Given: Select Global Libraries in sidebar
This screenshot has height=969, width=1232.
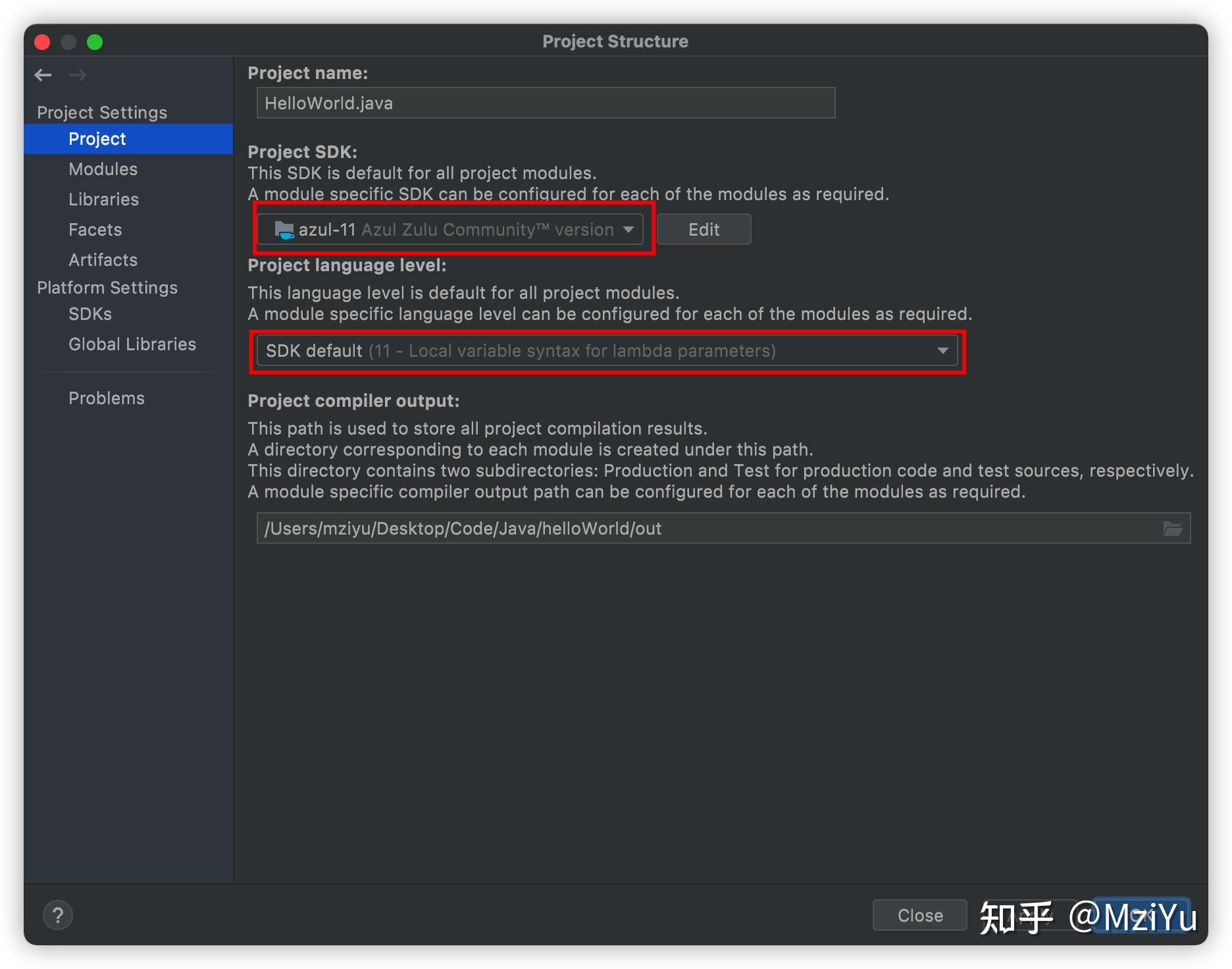Looking at the screenshot, I should pyautogui.click(x=132, y=344).
